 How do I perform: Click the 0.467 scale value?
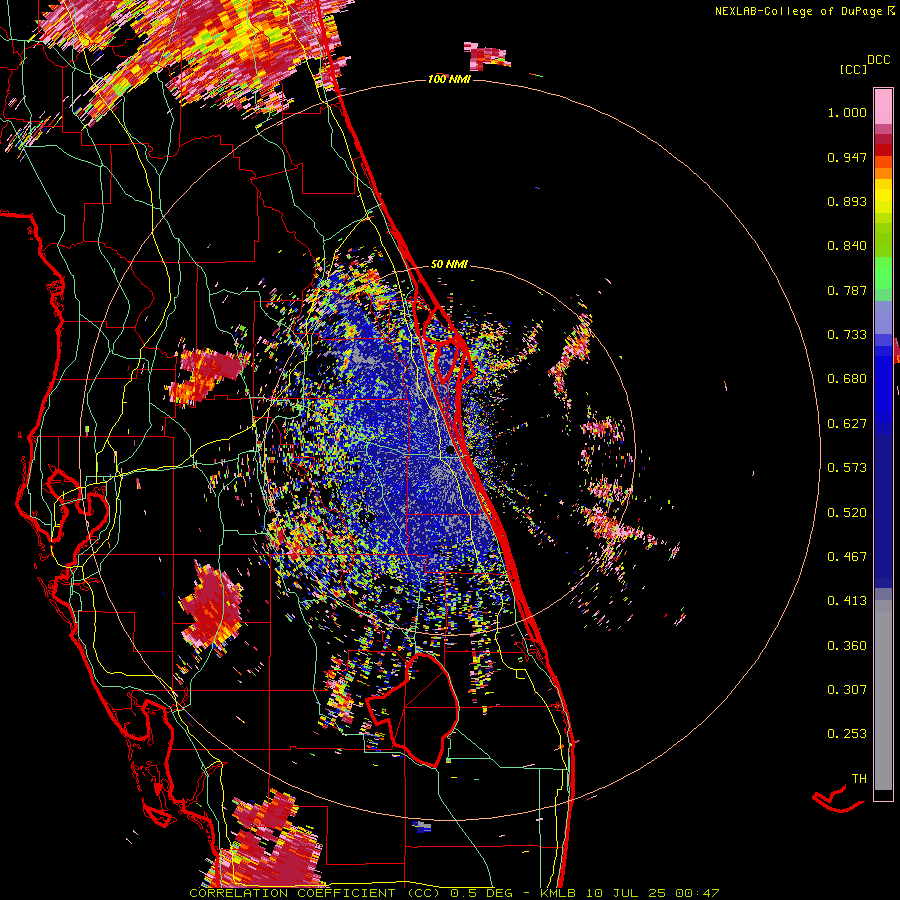pos(847,557)
